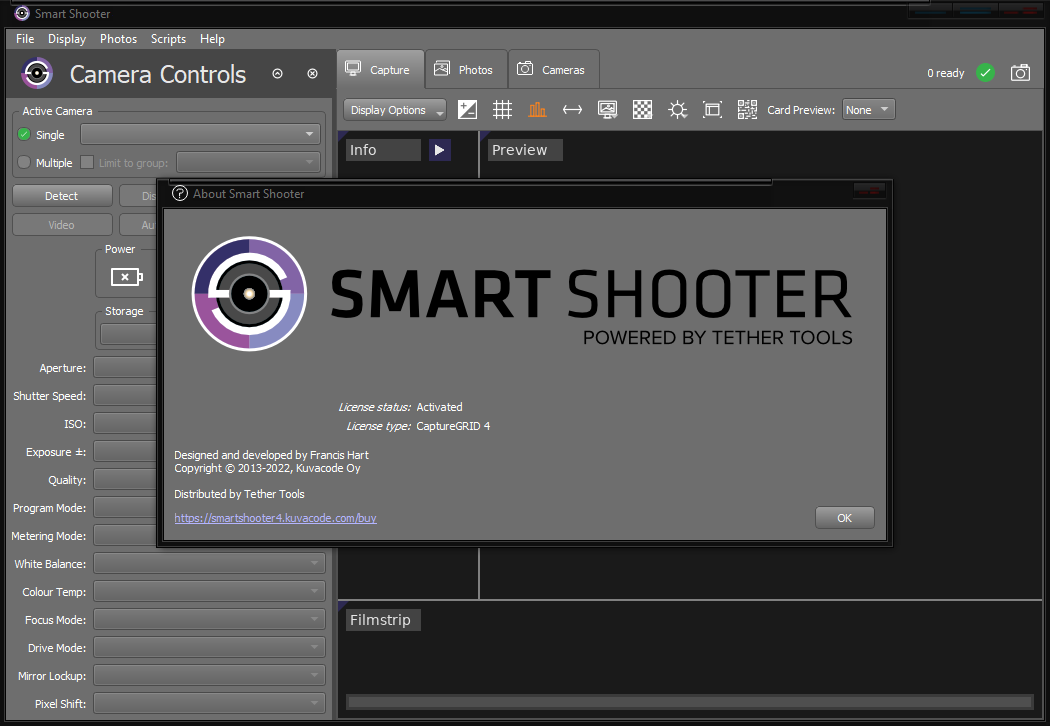Image resolution: width=1050 pixels, height=726 pixels.
Task: Switch to the Cameras tab
Action: (x=554, y=69)
